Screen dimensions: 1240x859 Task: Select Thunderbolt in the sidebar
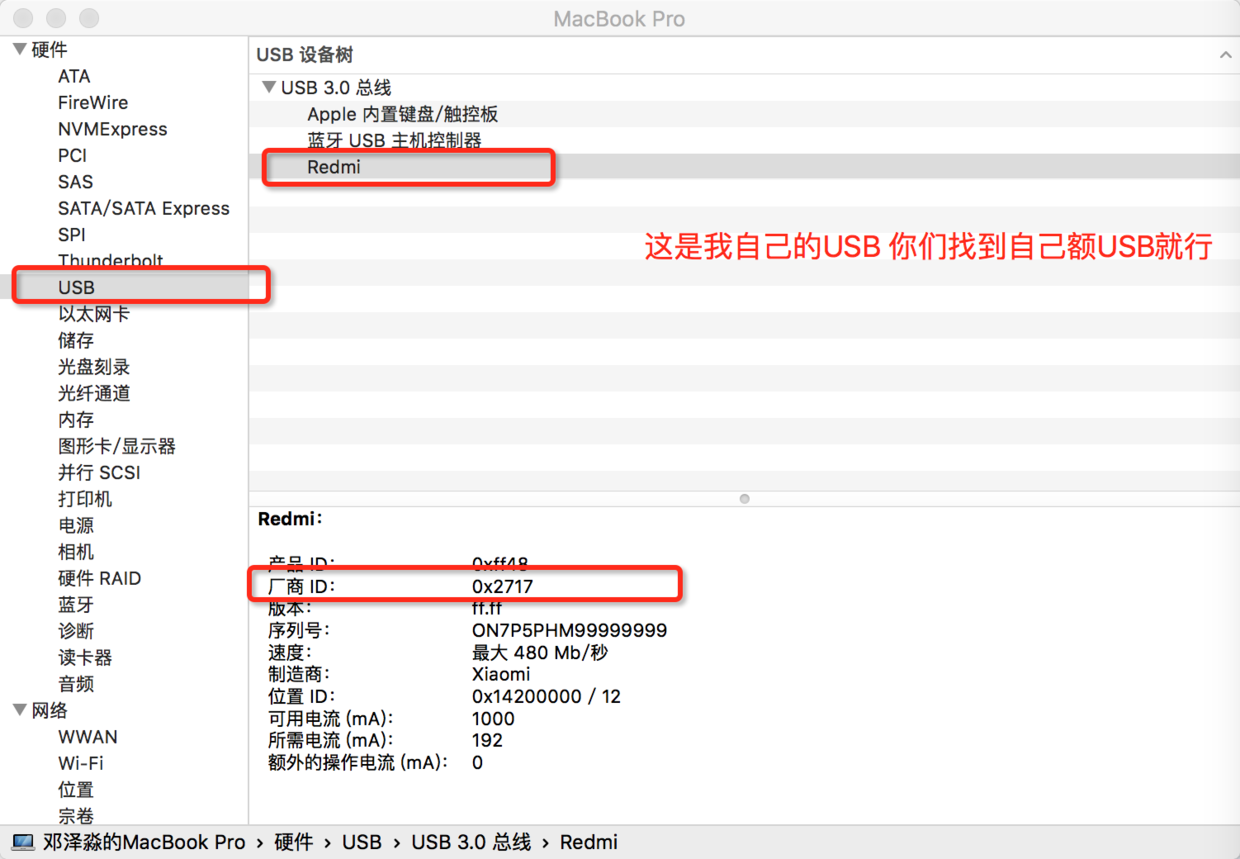click(x=111, y=261)
